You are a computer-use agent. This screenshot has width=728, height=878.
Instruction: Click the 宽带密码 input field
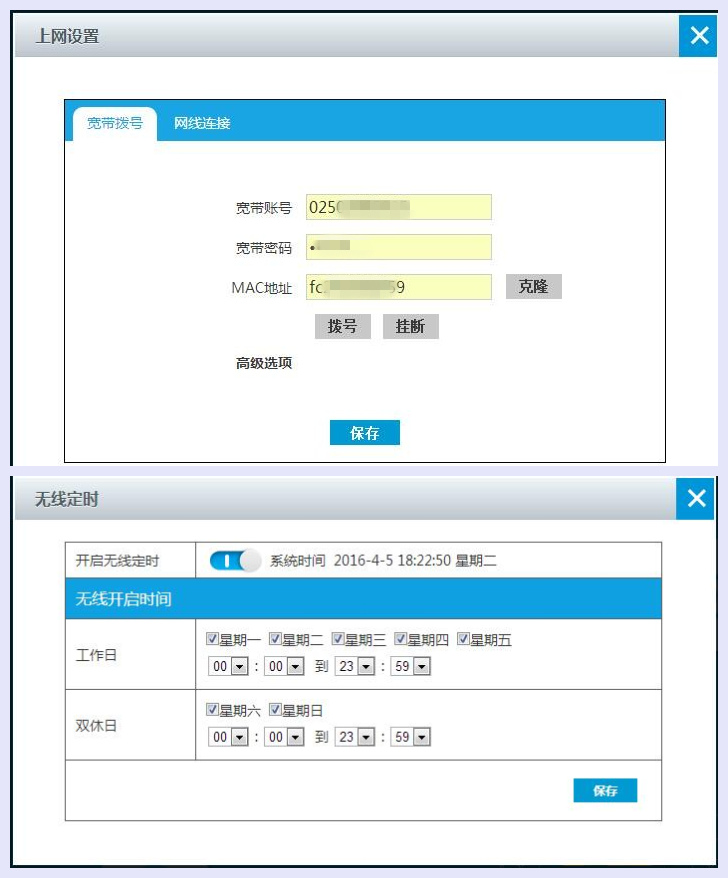pyautogui.click(x=399, y=247)
